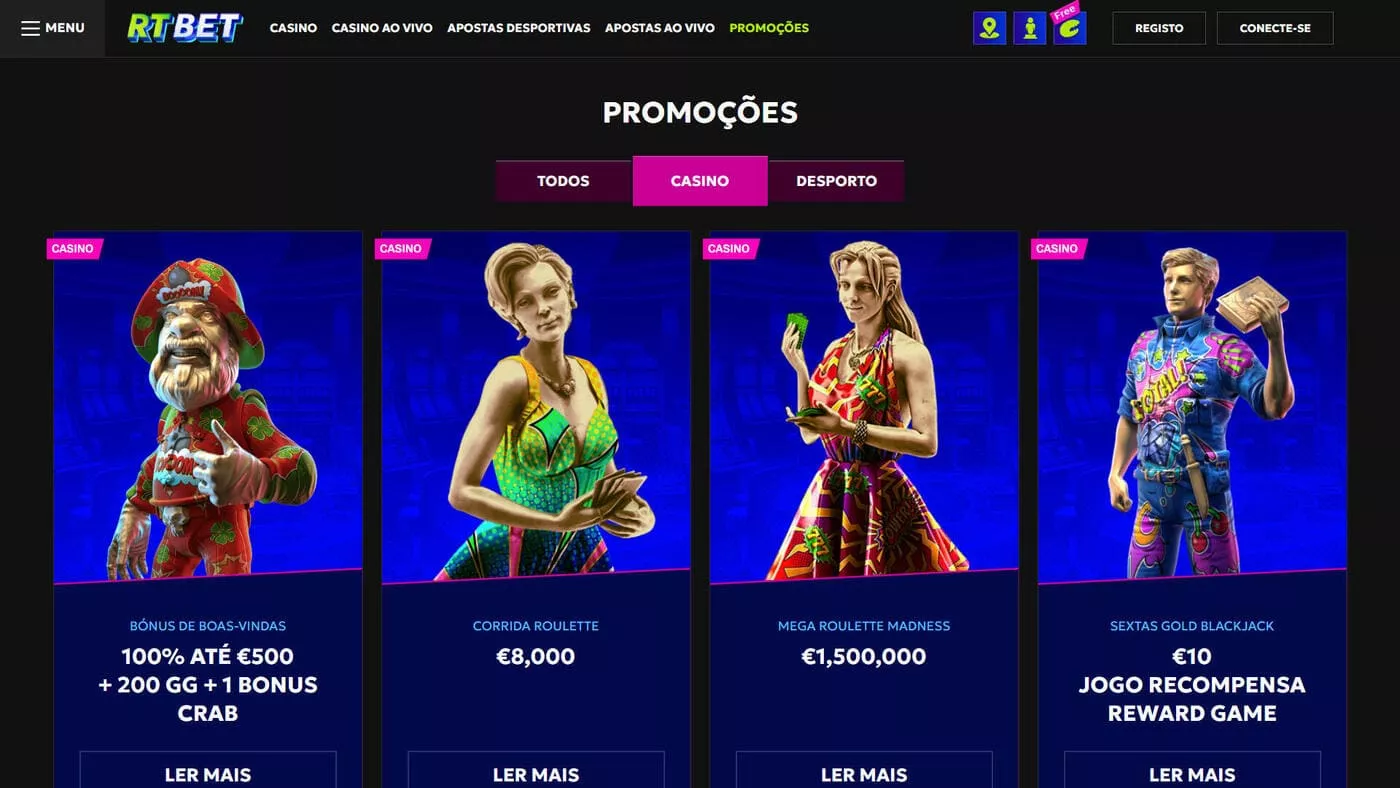The image size is (1400, 788).
Task: Open the avatar figure statue icon
Action: click(1029, 28)
